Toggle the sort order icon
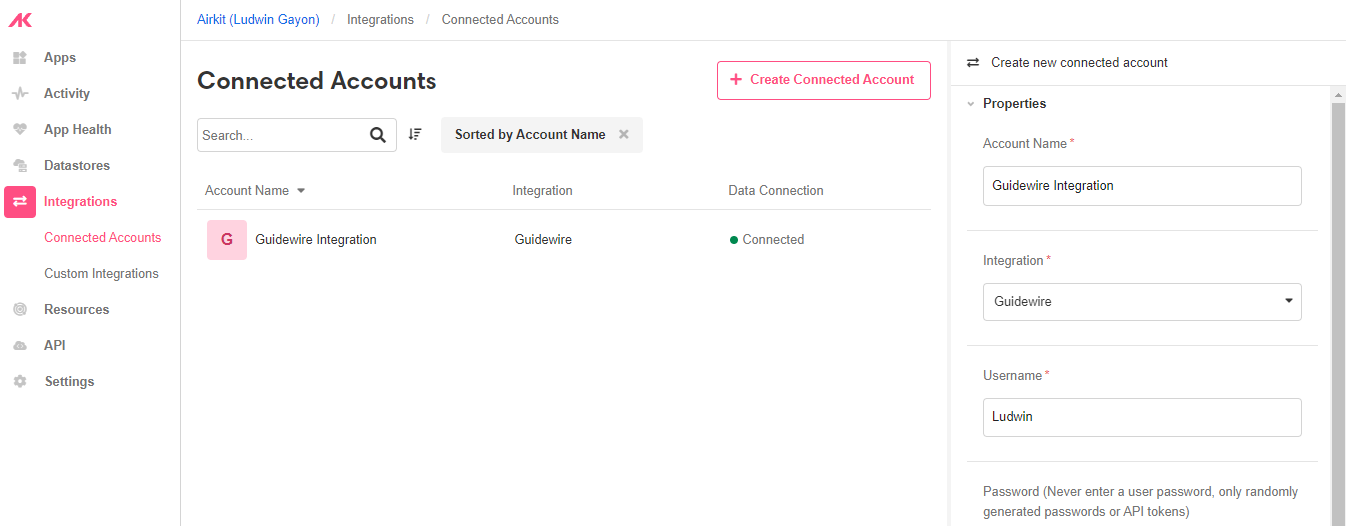The width and height of the screenshot is (1346, 526). [x=415, y=134]
